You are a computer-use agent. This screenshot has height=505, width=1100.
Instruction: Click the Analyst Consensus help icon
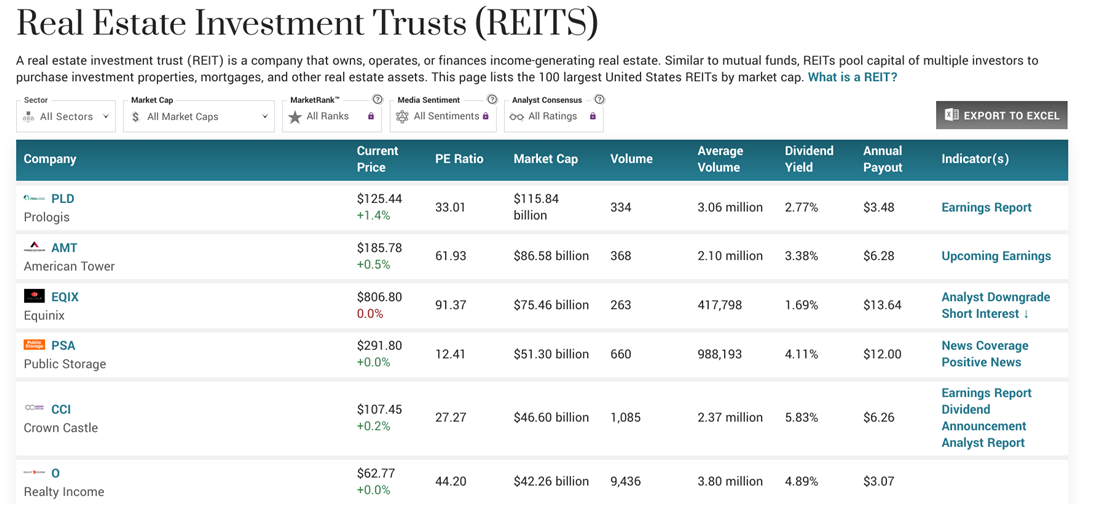599,100
